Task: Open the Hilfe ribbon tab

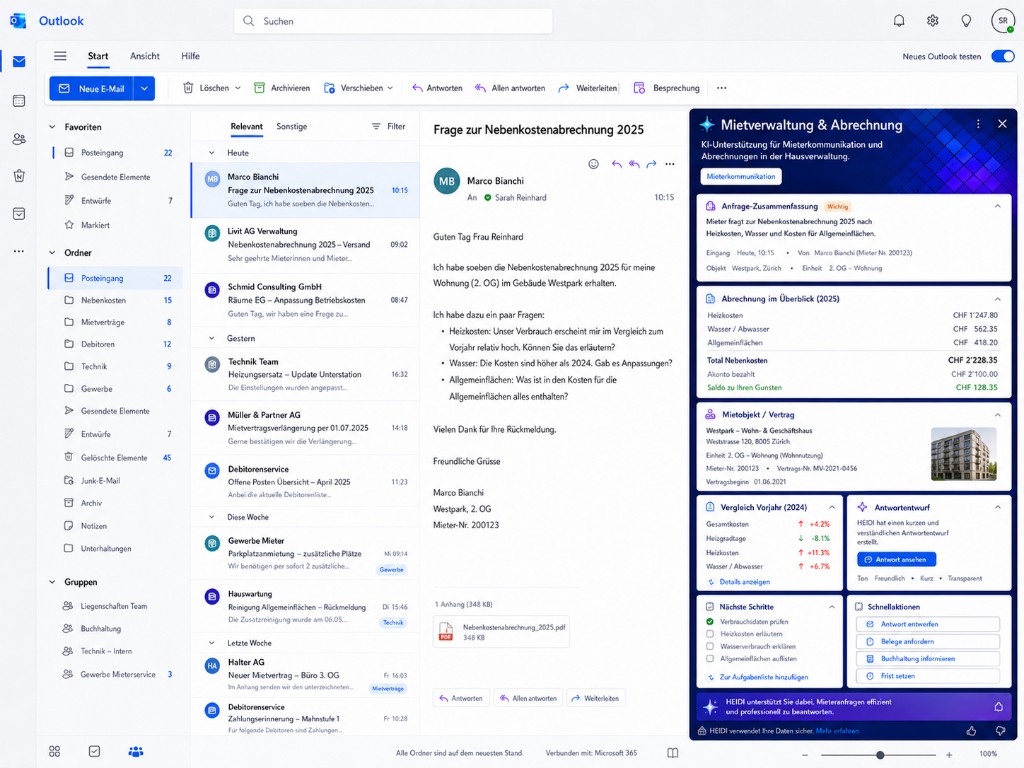Action: point(191,56)
